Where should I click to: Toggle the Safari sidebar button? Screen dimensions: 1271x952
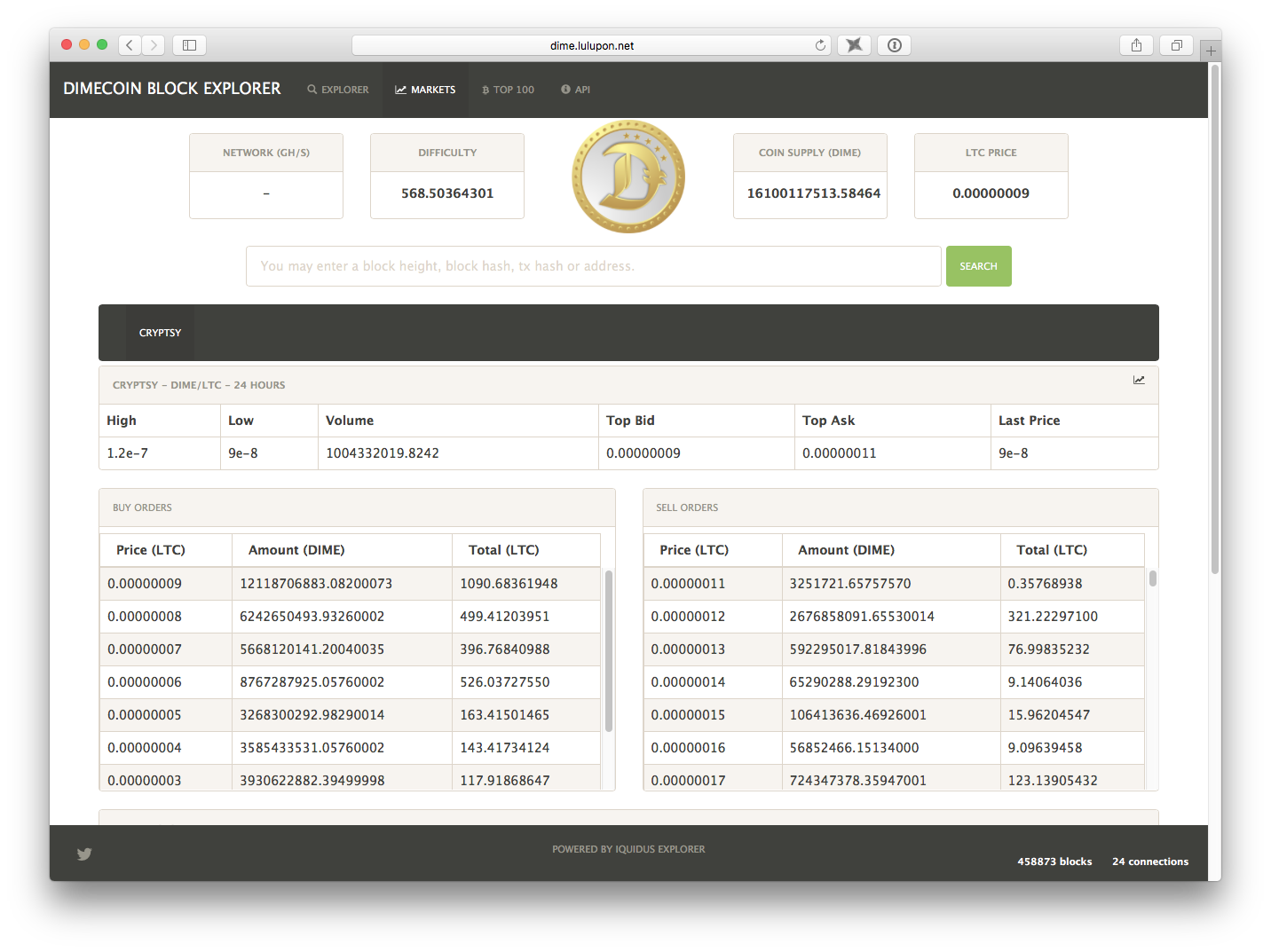pos(189,45)
